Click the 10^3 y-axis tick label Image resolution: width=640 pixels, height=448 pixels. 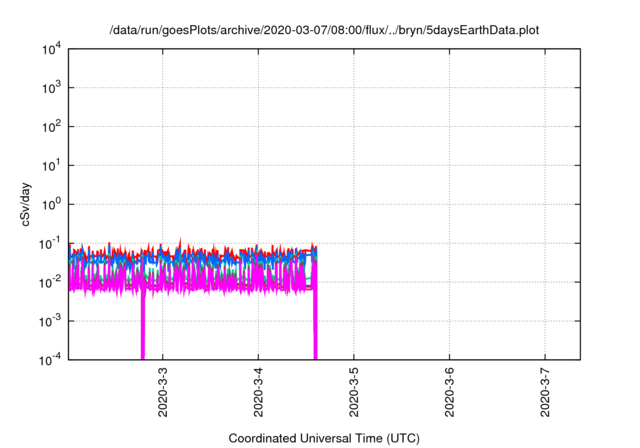pyautogui.click(x=51, y=88)
